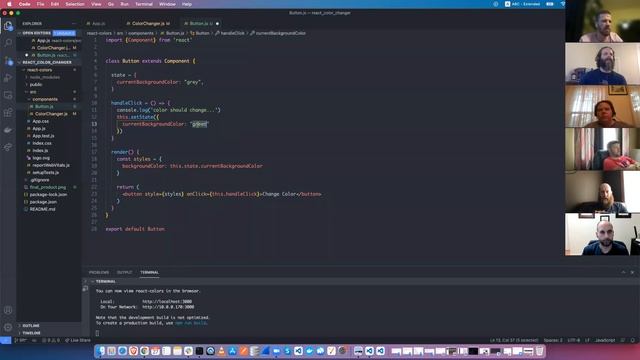
Task: Launch Brave browser from Dock
Action: pyautogui.click(x=133, y=351)
